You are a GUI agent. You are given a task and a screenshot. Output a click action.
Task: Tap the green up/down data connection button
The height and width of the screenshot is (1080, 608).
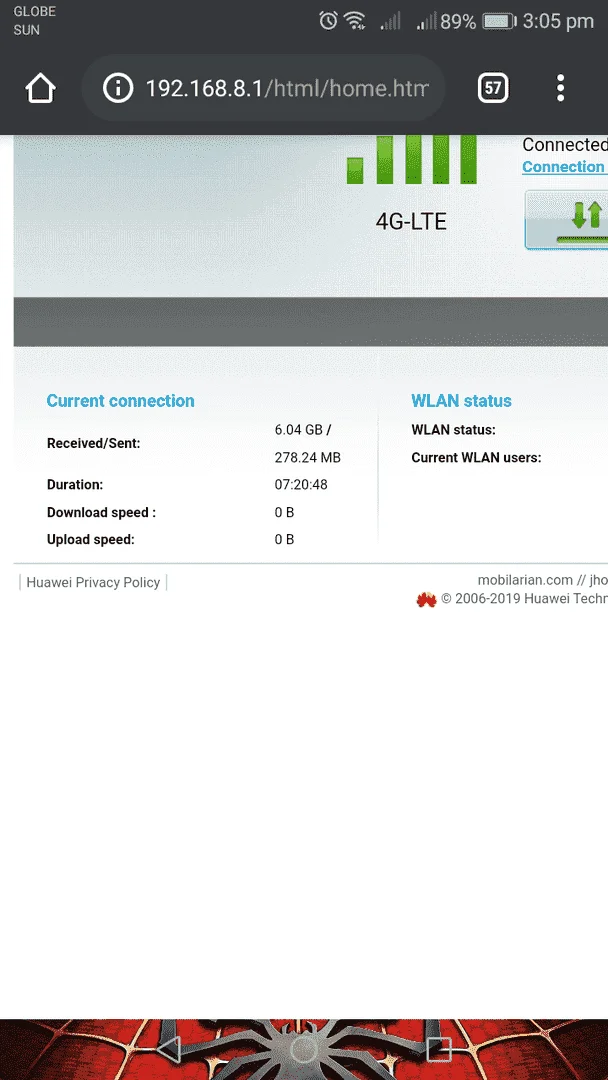pos(567,220)
